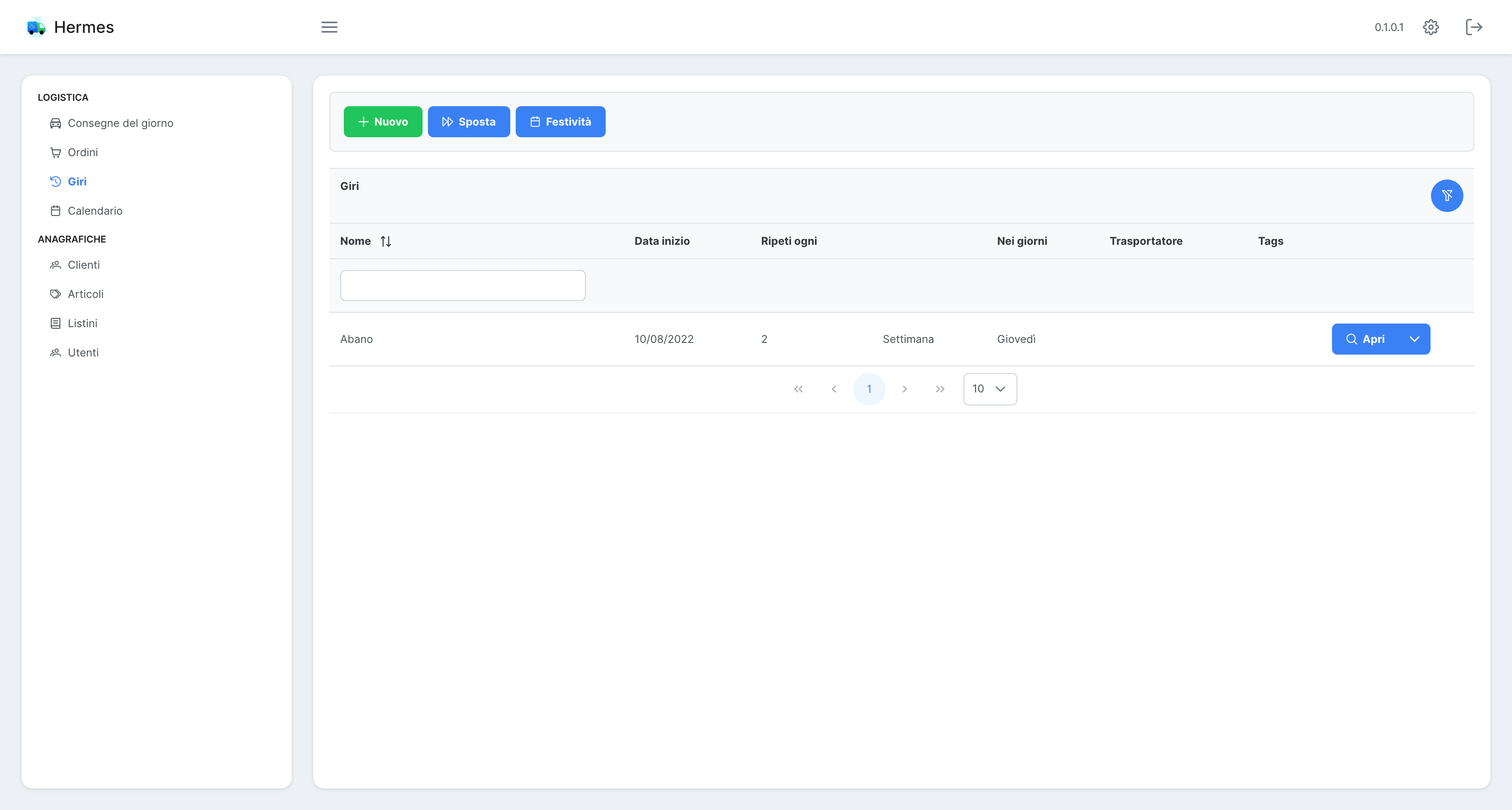Clear filters with funnel icon

1446,195
